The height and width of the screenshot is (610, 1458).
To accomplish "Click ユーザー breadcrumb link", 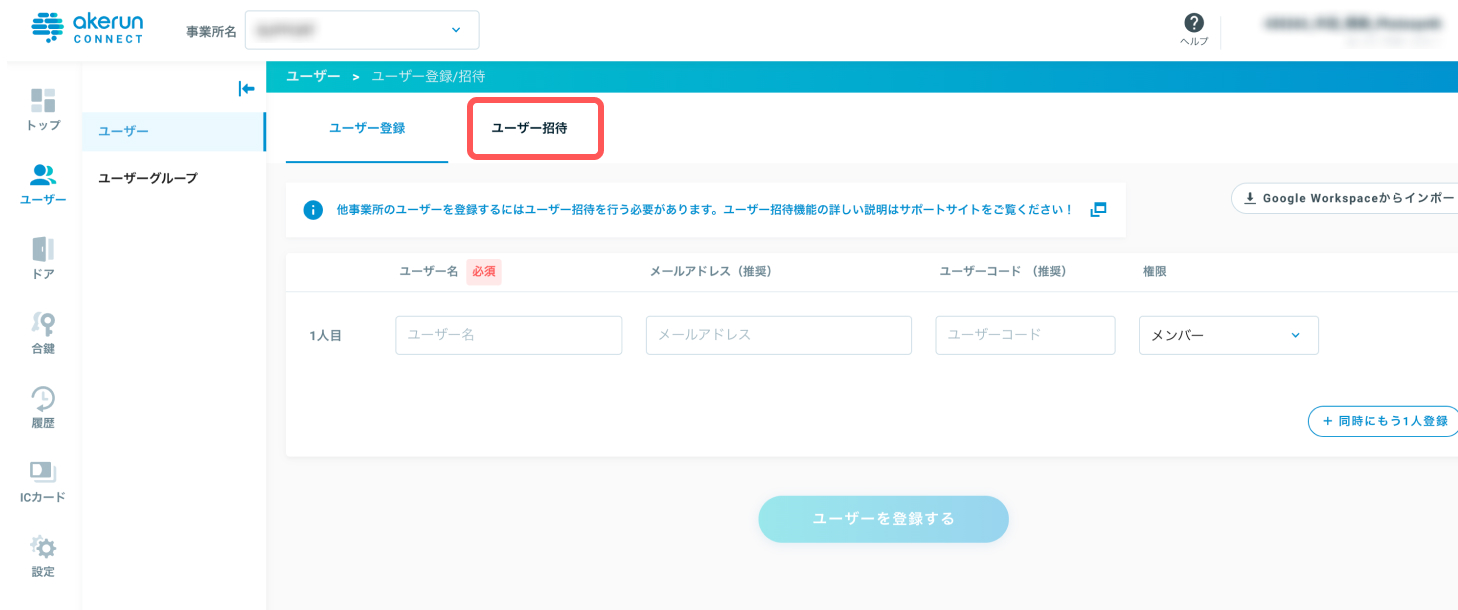I will pyautogui.click(x=313, y=76).
